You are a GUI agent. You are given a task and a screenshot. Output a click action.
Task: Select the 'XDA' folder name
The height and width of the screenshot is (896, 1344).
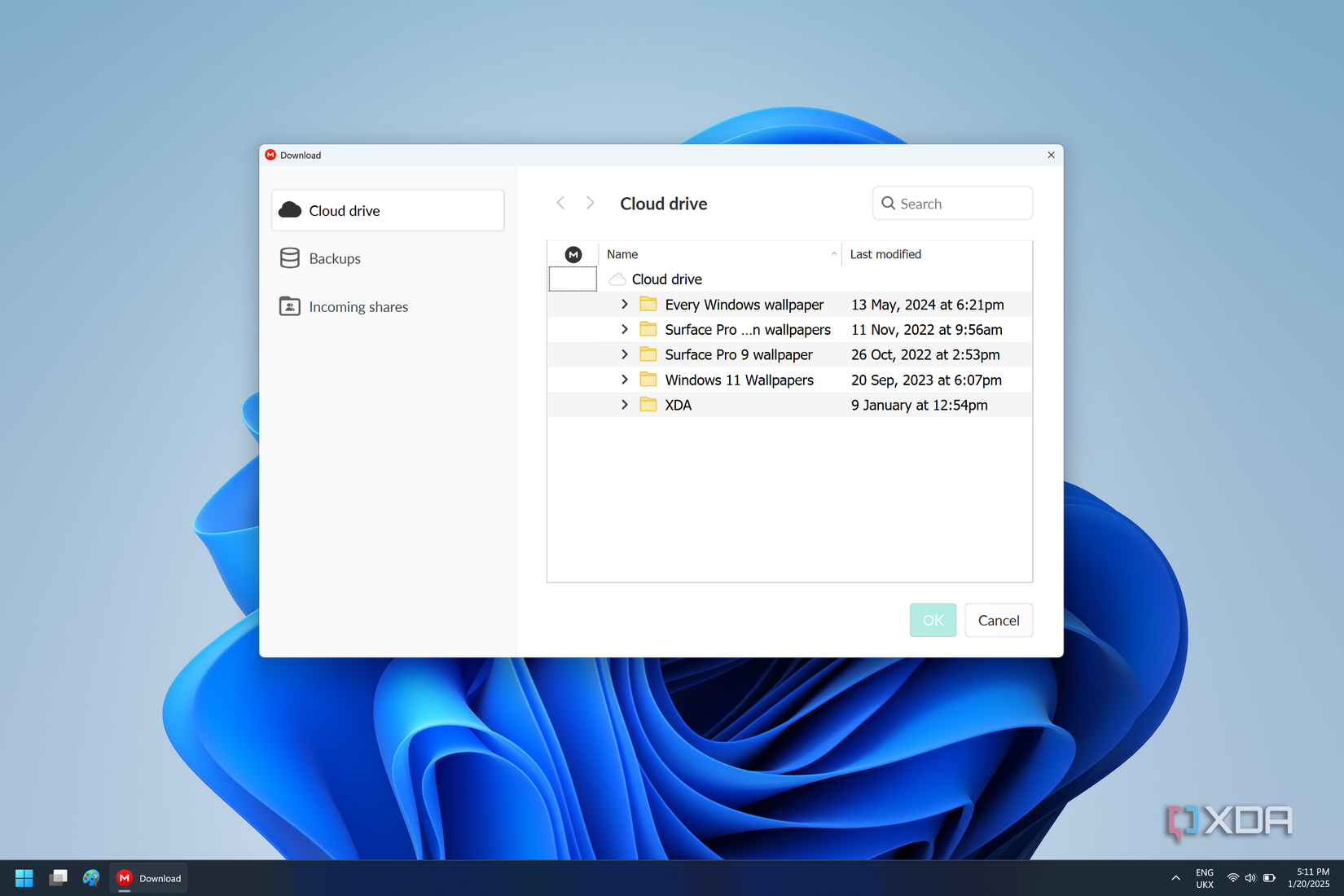point(678,405)
